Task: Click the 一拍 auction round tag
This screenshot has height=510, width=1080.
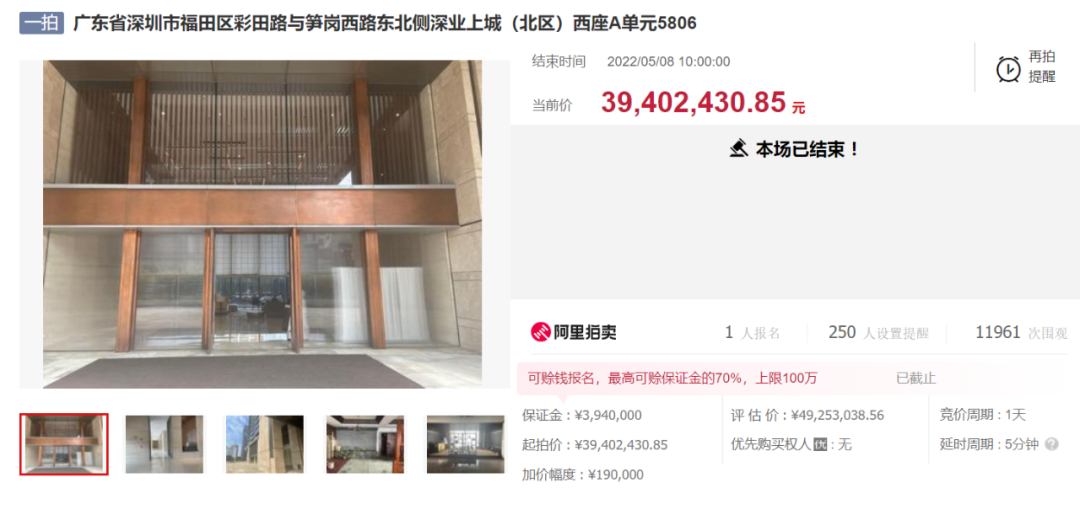Action: tap(41, 24)
